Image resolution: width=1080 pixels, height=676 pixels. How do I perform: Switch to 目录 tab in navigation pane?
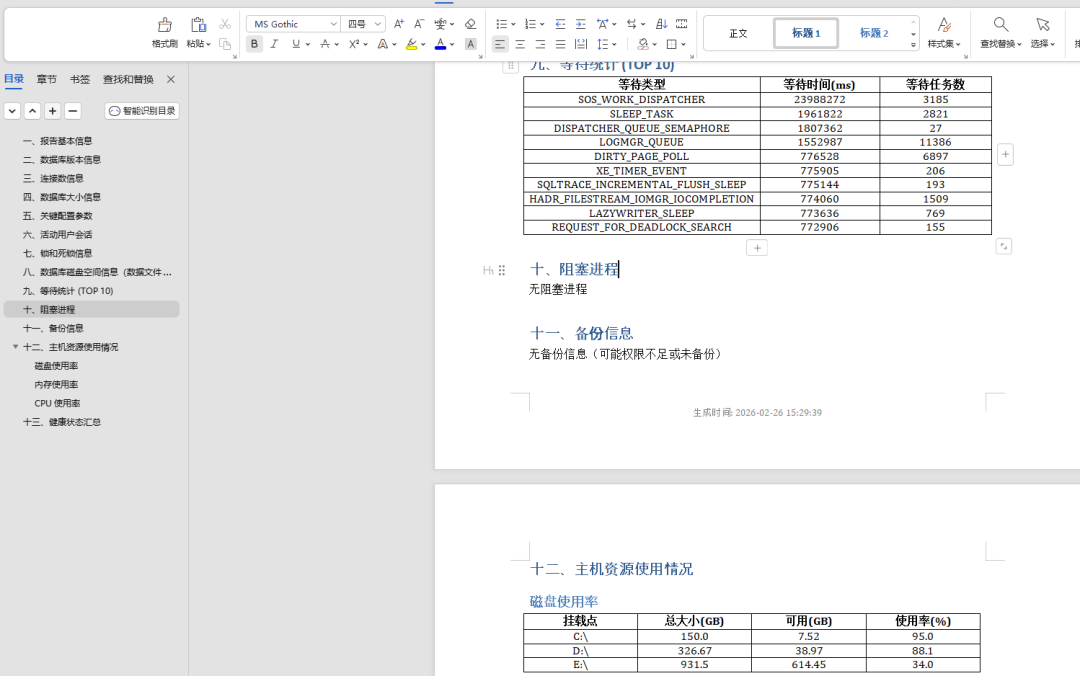[x=14, y=79]
